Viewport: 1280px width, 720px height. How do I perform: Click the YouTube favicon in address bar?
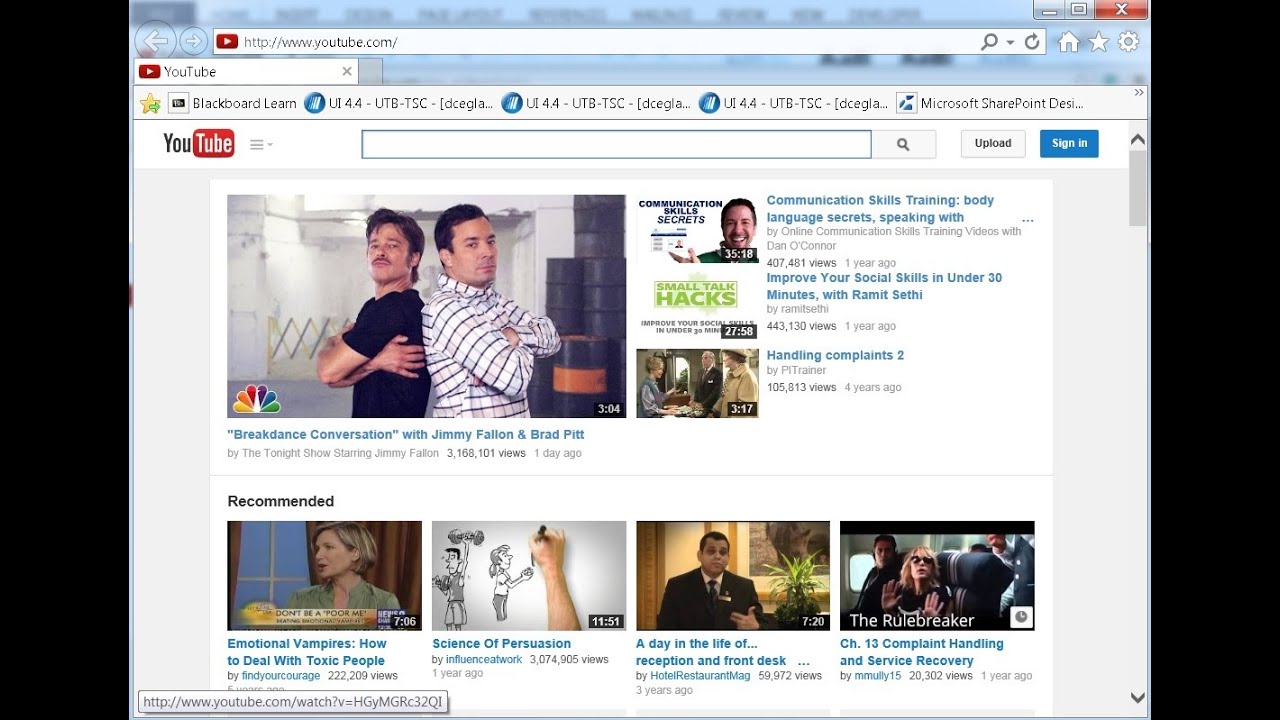[x=227, y=42]
